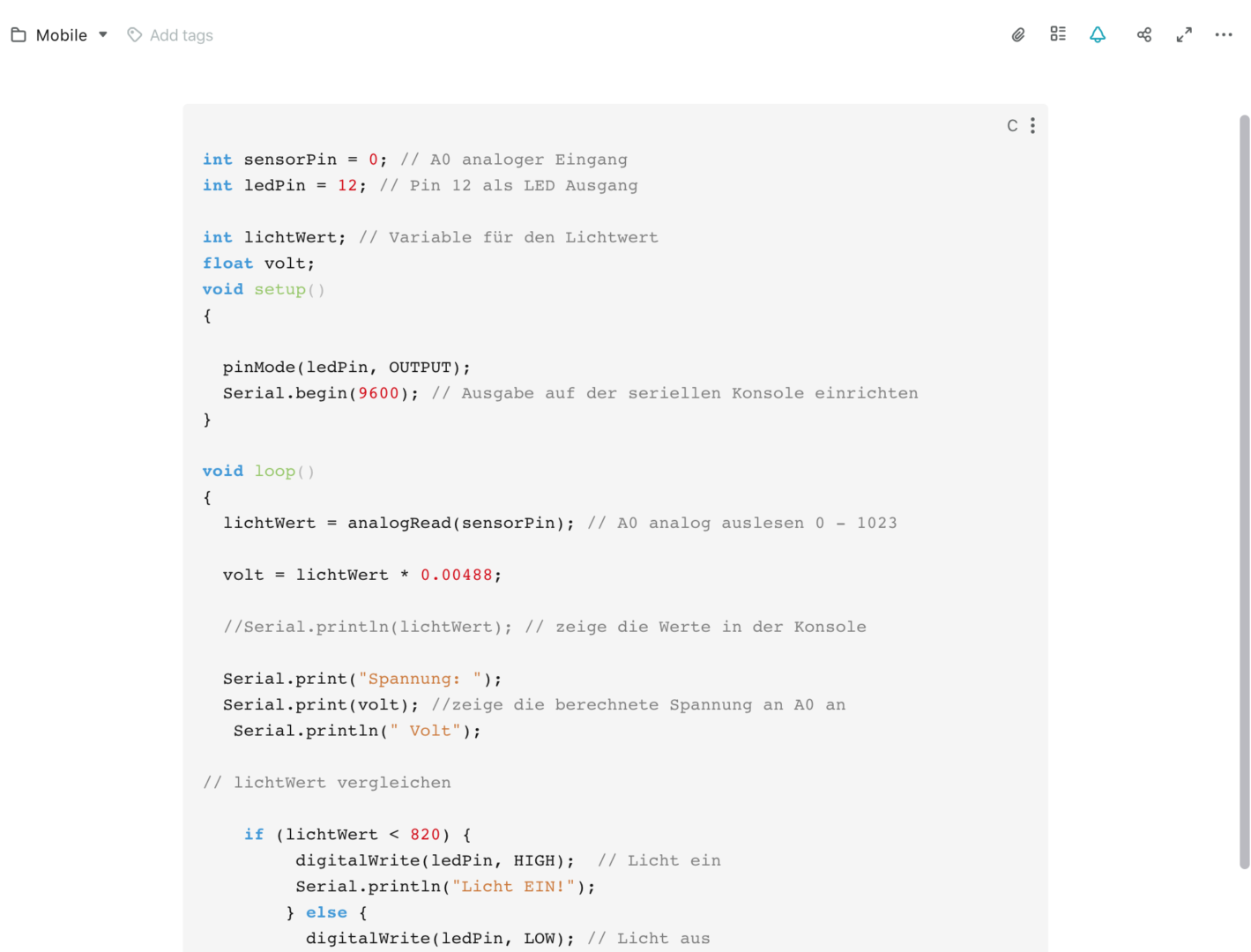Screen dimensions: 1251x952
Task: Open the three-dot more options menu
Action: pos(1224,35)
